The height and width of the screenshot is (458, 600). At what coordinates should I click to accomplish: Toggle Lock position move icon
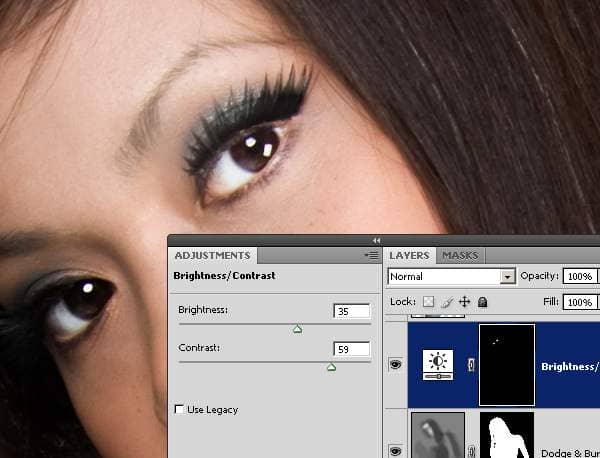(x=465, y=302)
